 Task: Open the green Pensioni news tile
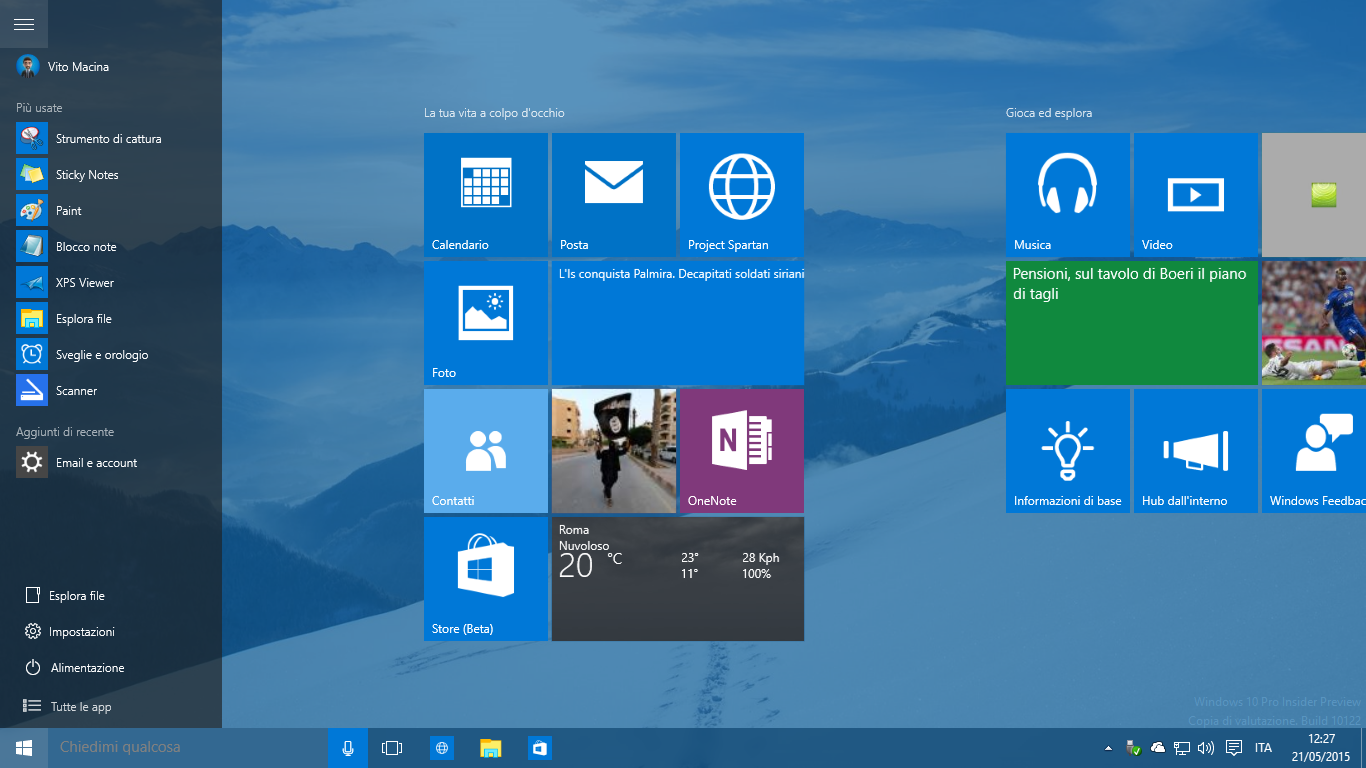click(x=1132, y=323)
